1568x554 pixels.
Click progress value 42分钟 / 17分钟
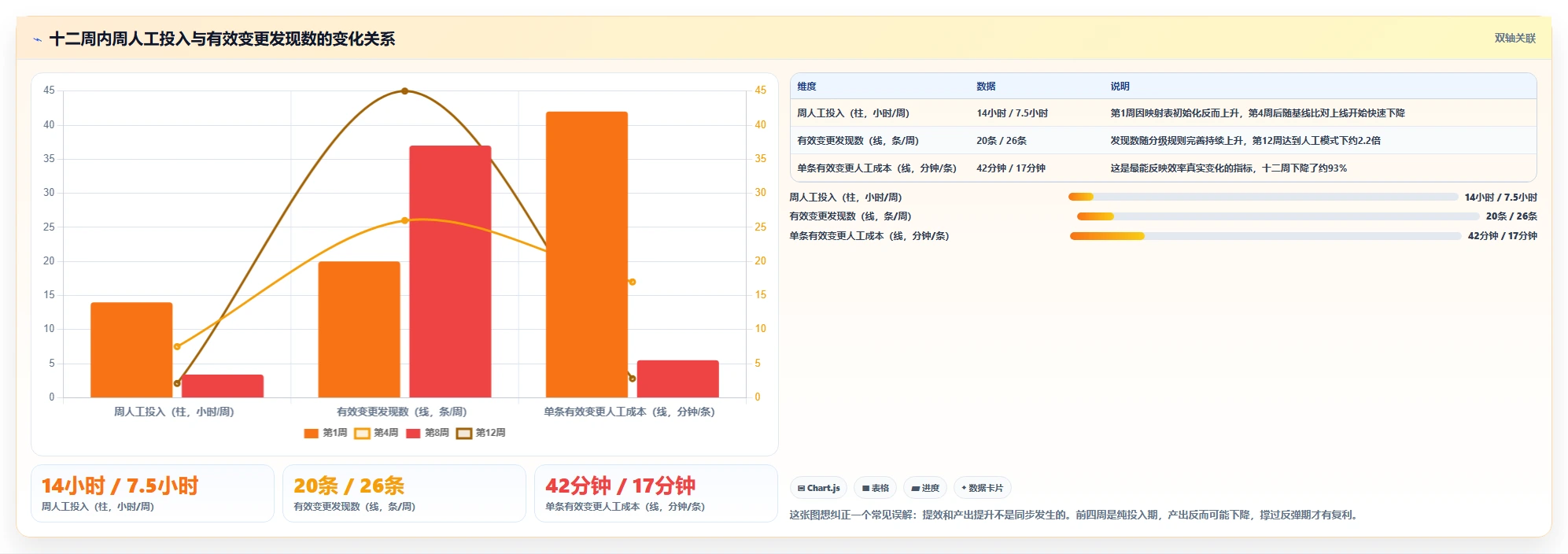pos(1502,236)
